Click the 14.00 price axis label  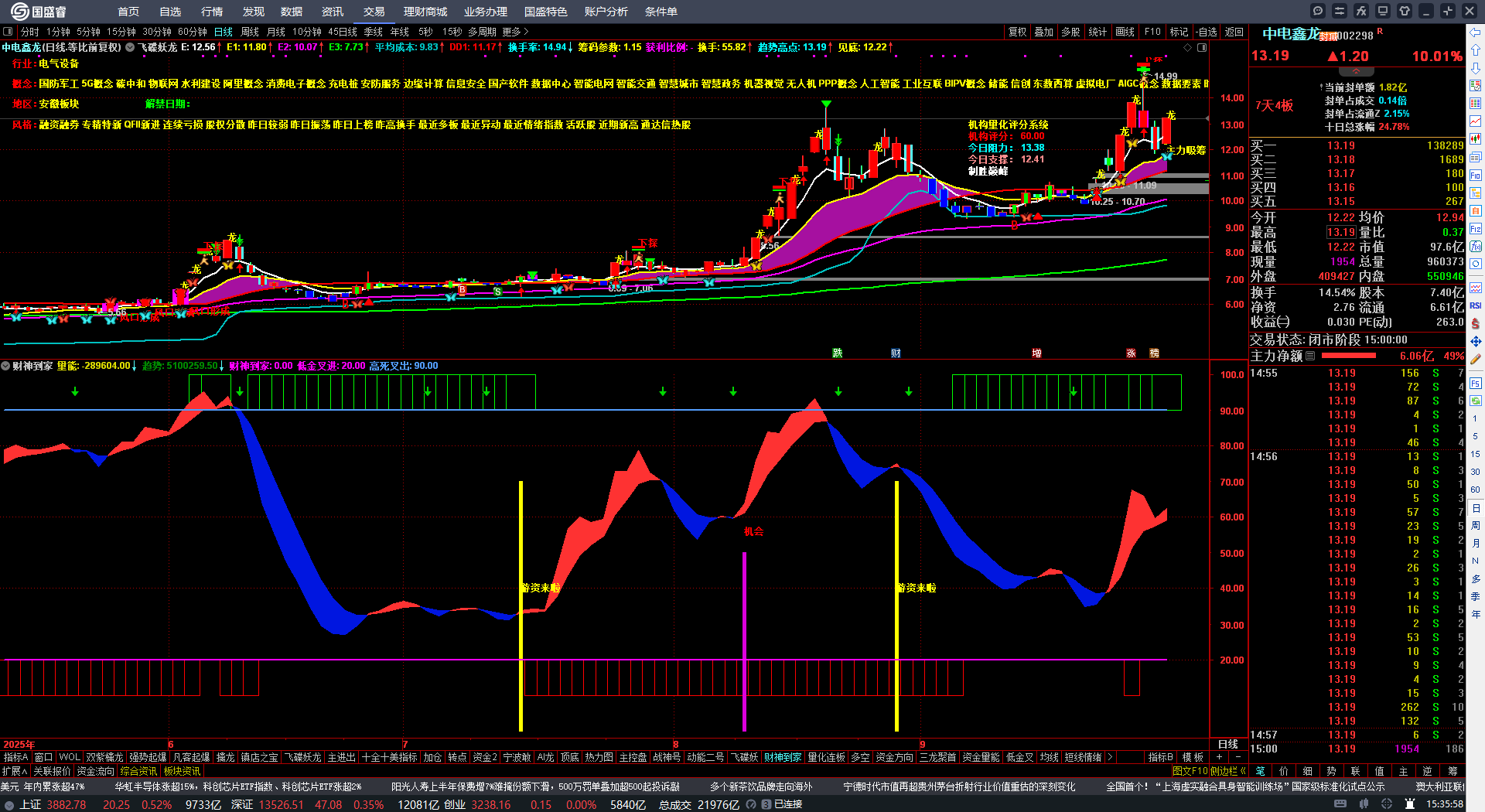(x=1232, y=98)
